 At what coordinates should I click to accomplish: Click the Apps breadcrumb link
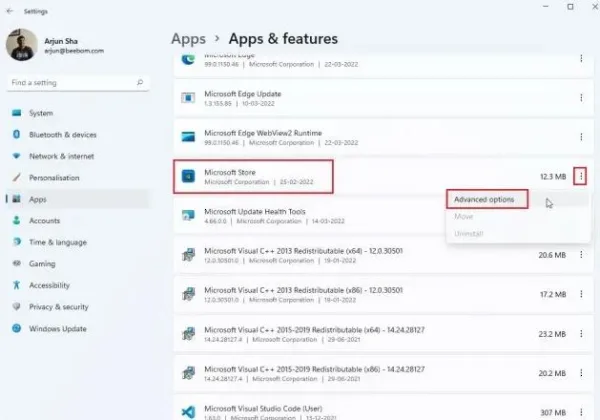pyautogui.click(x=188, y=39)
